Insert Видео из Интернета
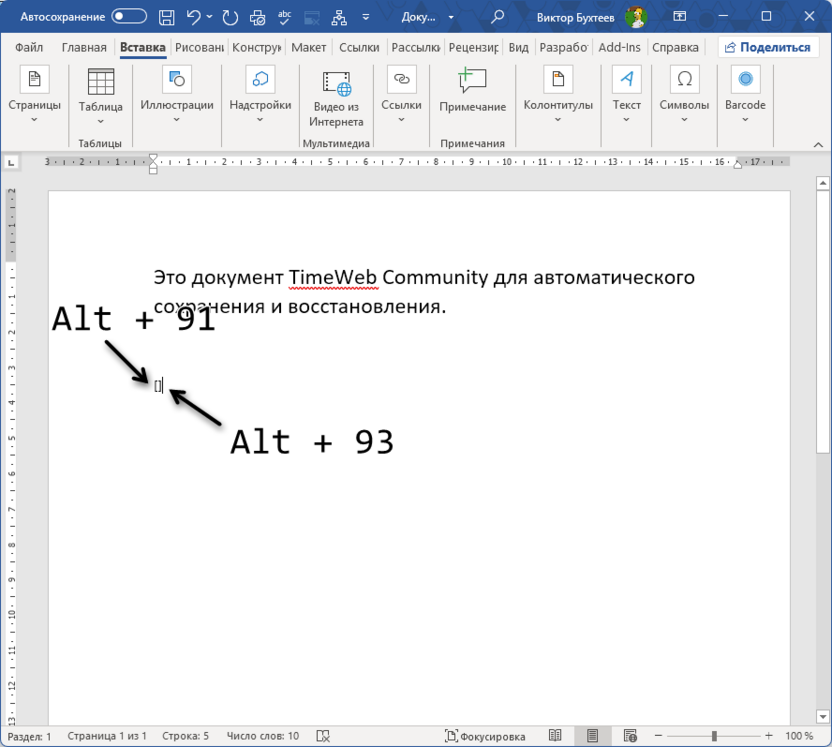Screen dimensions: 832x747 (336, 98)
